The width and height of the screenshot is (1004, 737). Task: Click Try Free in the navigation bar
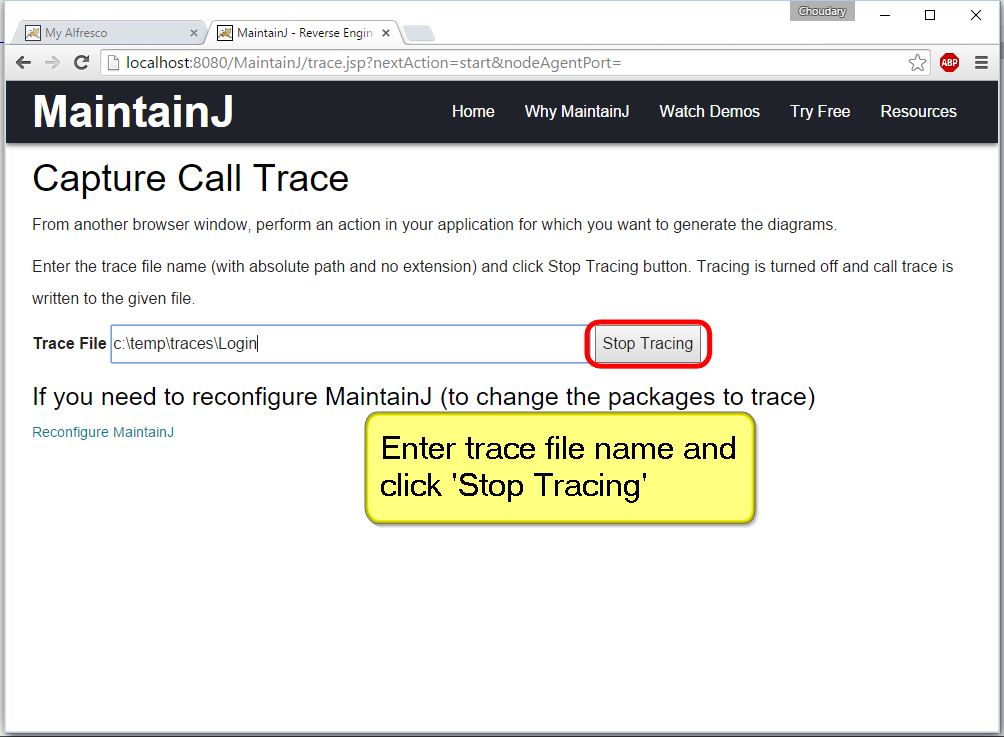coord(820,111)
